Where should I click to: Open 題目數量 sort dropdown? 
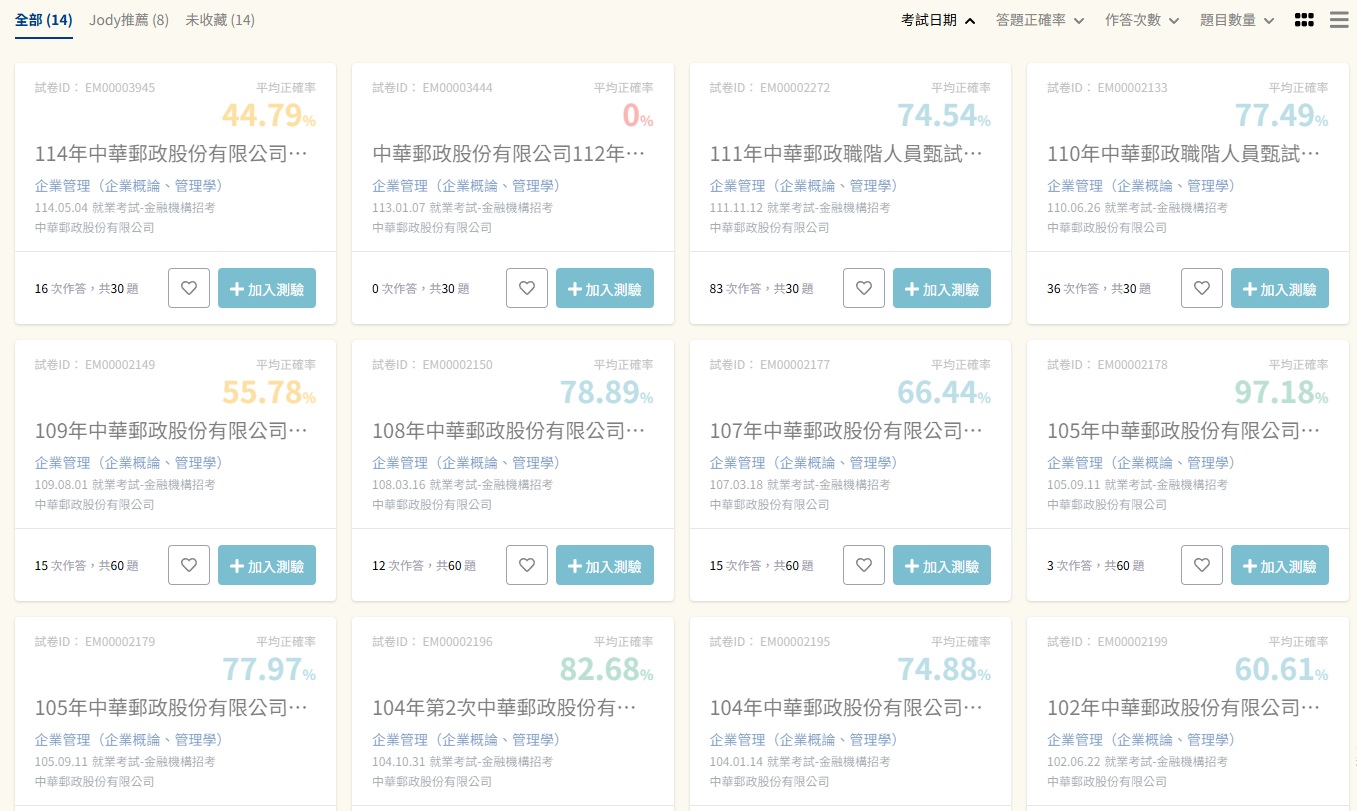coord(1237,20)
